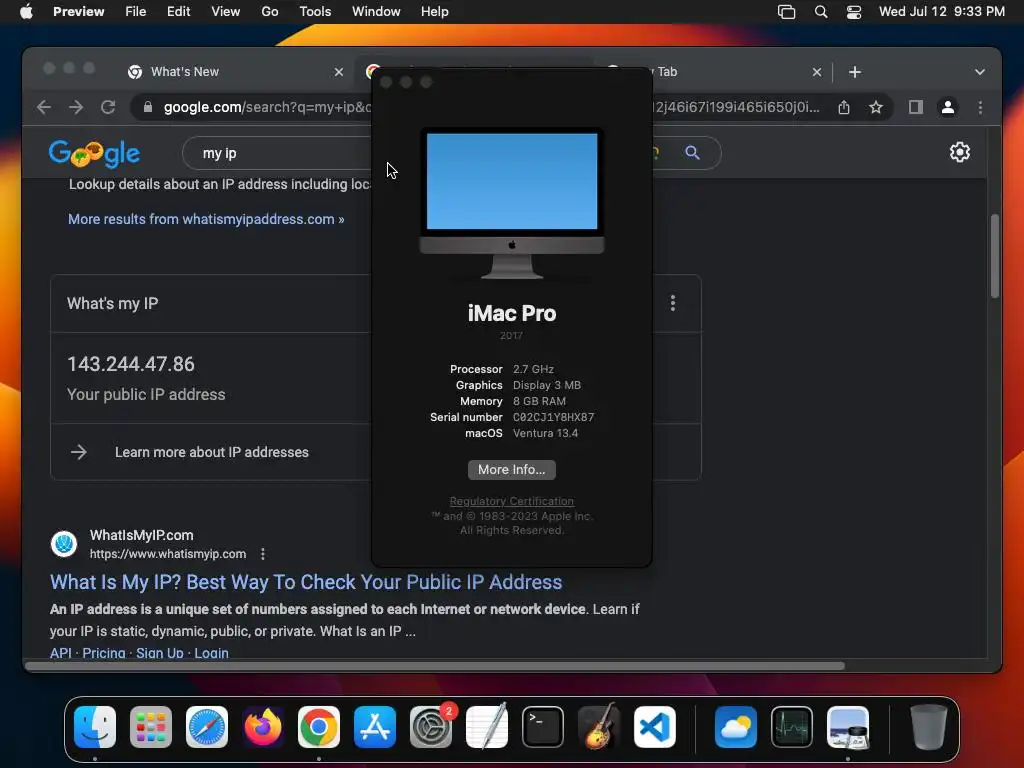Open Safari from the Dock
The image size is (1024, 768).
click(206, 727)
